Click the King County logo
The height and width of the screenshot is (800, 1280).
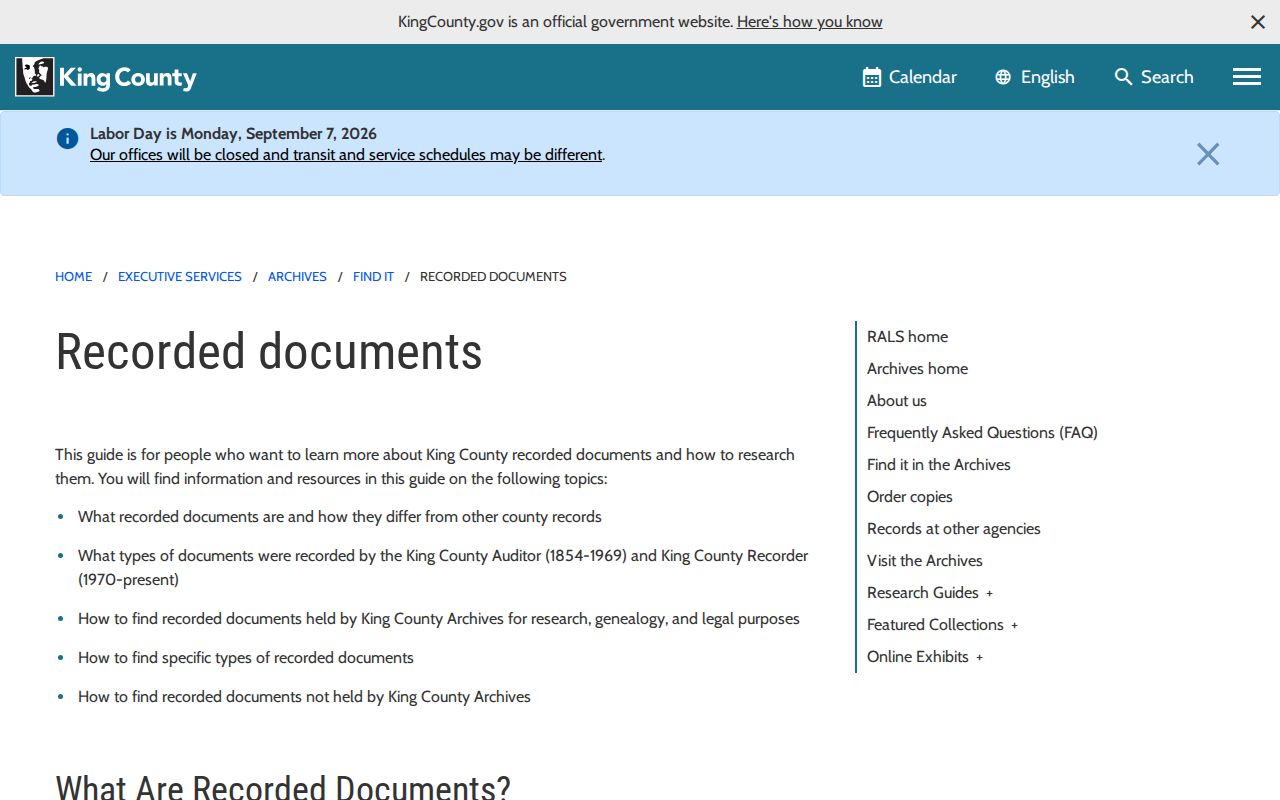click(x=106, y=77)
